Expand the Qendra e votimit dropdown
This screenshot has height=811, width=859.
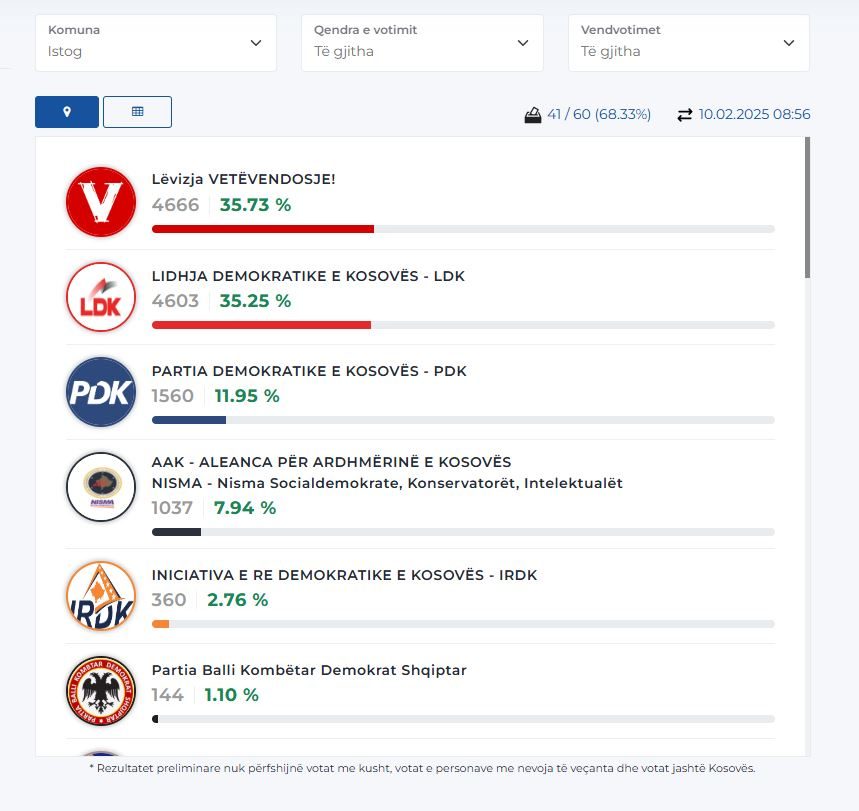pos(422,43)
